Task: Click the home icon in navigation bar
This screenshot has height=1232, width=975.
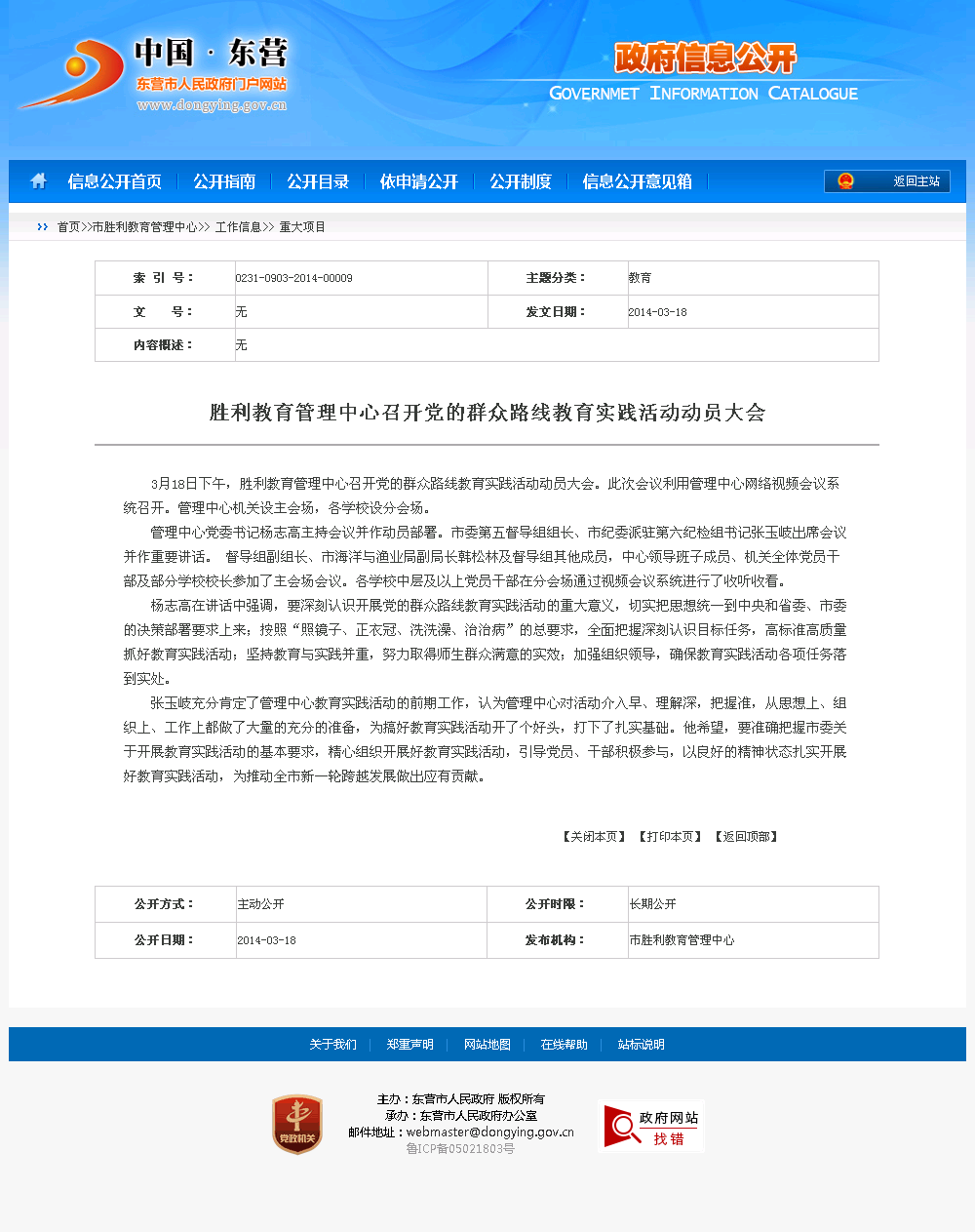Action: [x=38, y=181]
